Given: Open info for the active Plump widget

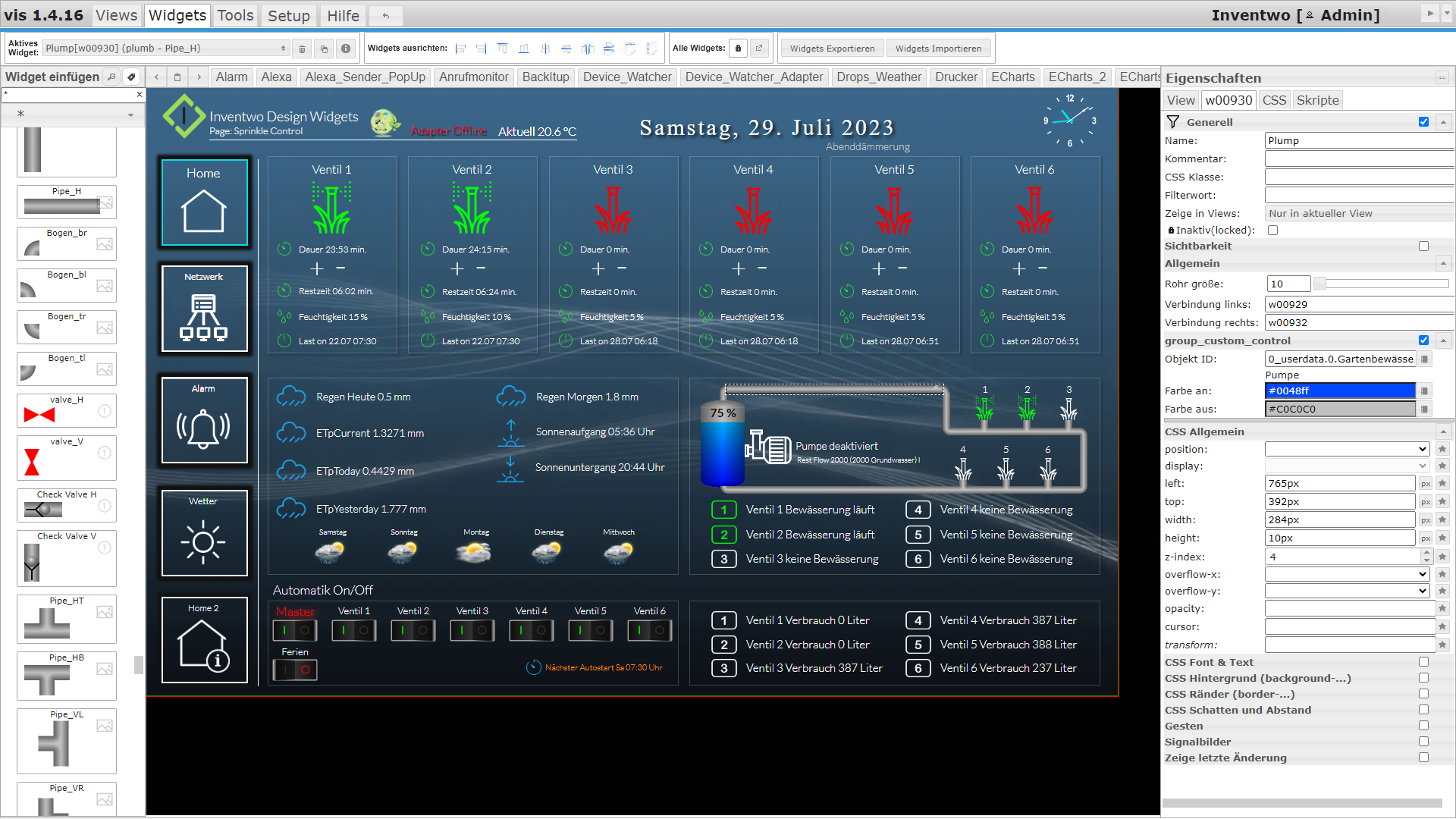Looking at the screenshot, I should pyautogui.click(x=346, y=48).
